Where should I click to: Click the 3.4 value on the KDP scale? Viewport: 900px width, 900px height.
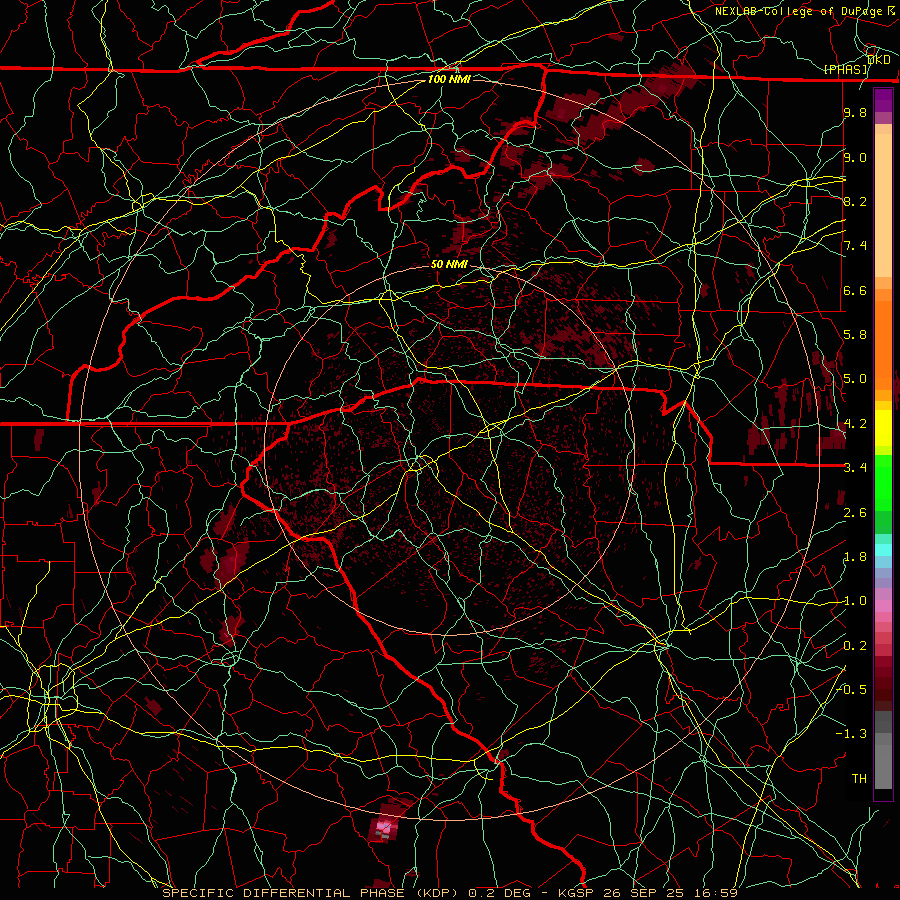point(855,468)
